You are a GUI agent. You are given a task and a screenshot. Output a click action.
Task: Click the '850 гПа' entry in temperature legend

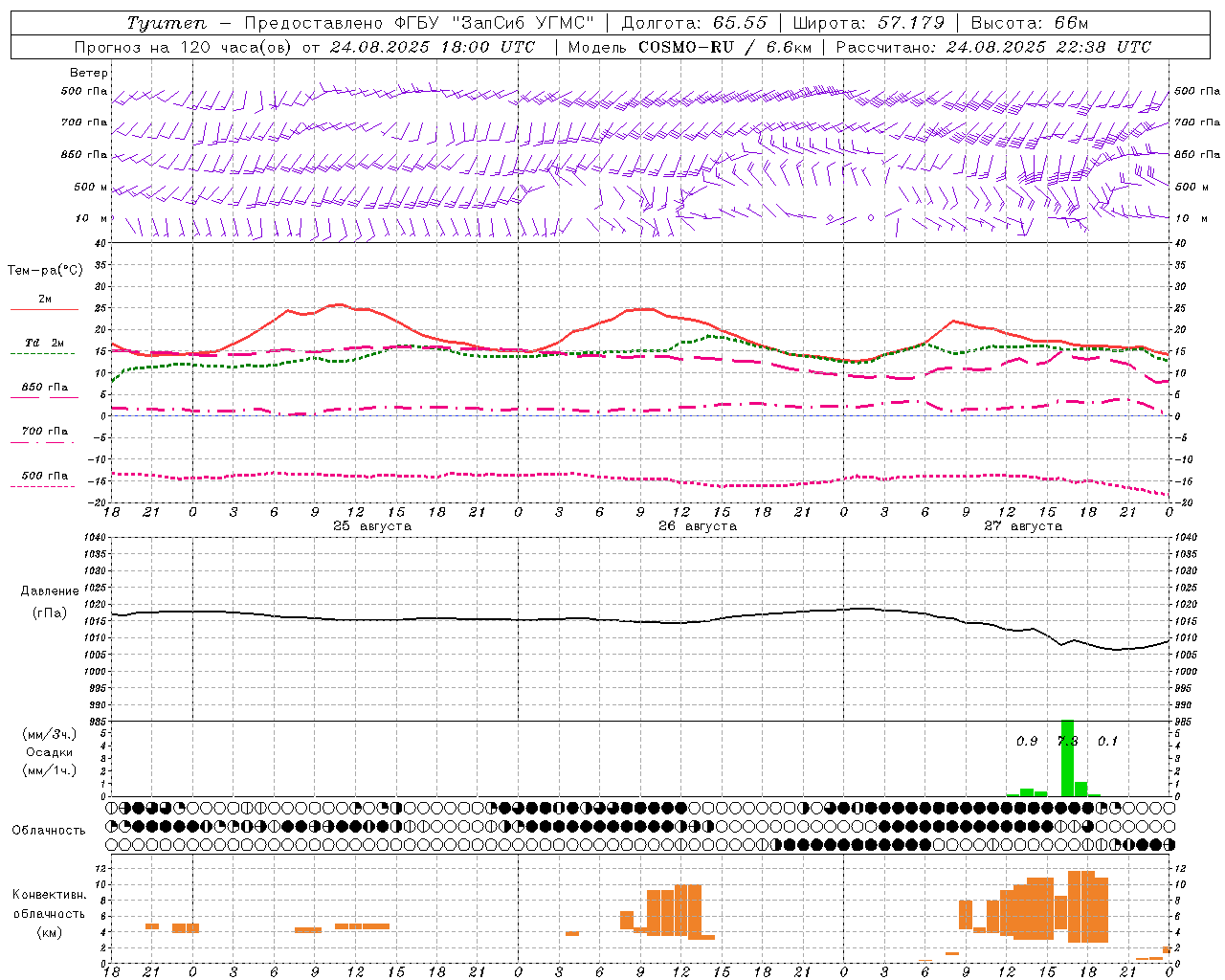(44, 388)
